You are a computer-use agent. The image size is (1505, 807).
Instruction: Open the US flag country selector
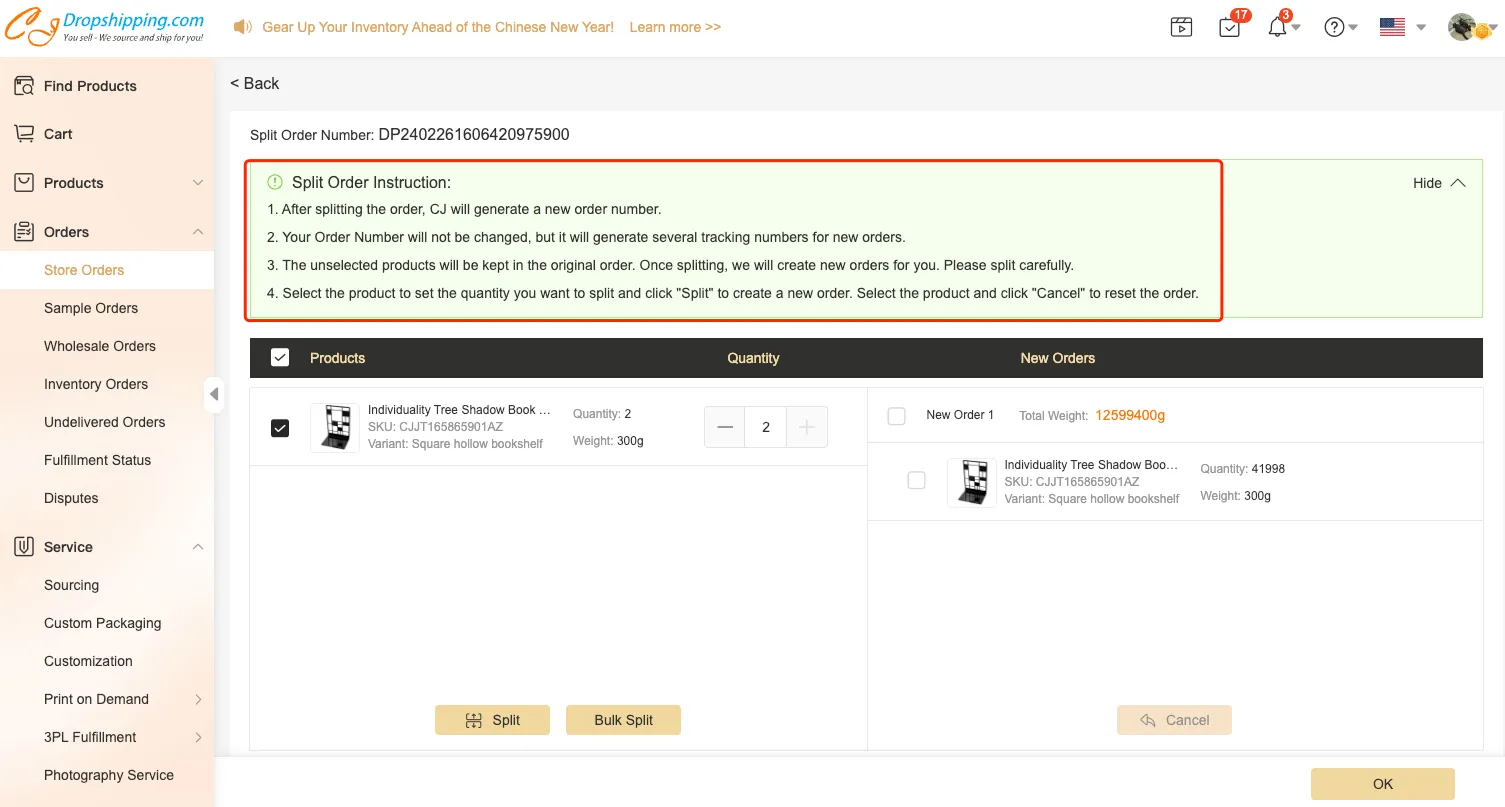pyautogui.click(x=1392, y=28)
